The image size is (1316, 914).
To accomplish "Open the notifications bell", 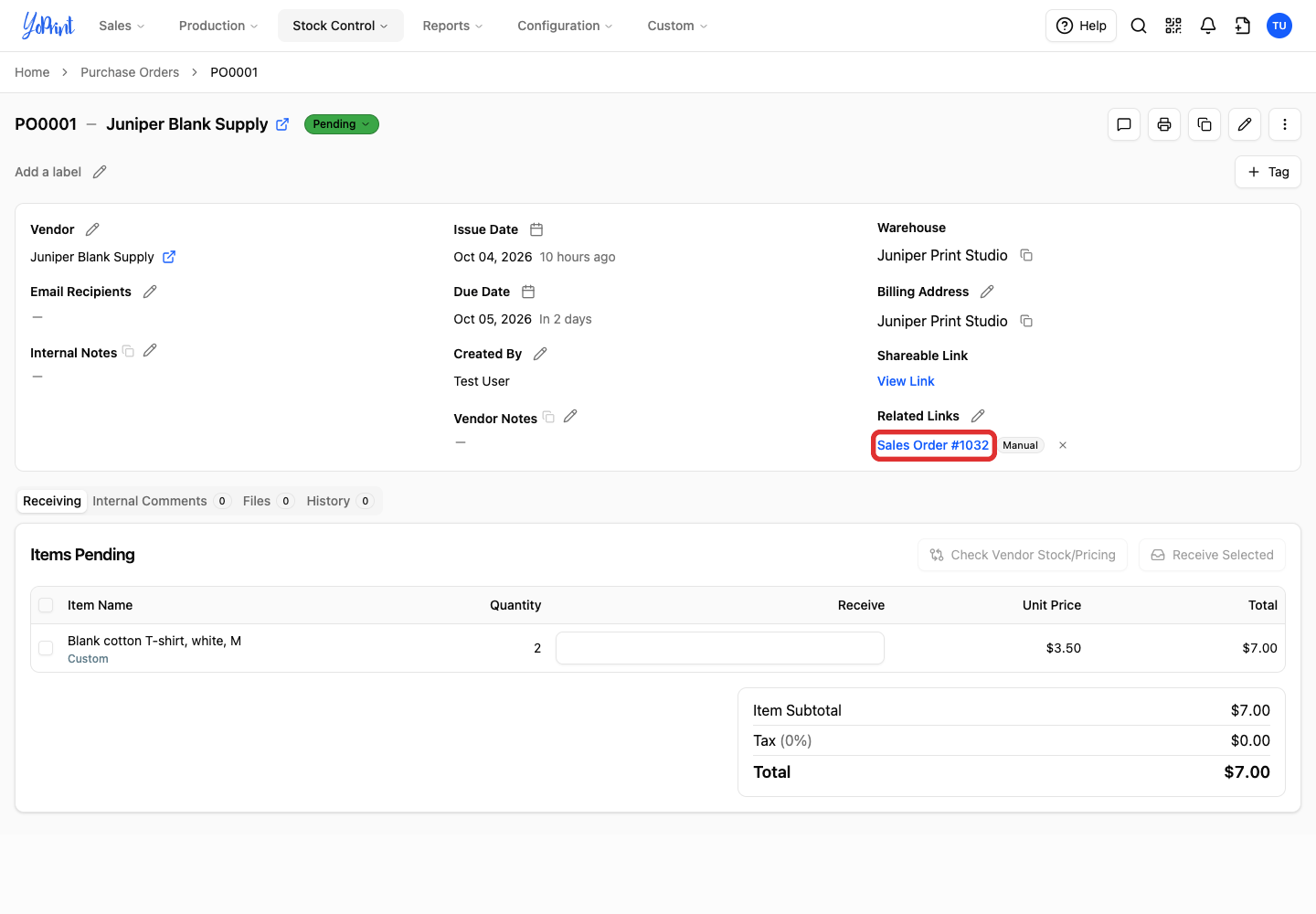I will pyautogui.click(x=1208, y=26).
